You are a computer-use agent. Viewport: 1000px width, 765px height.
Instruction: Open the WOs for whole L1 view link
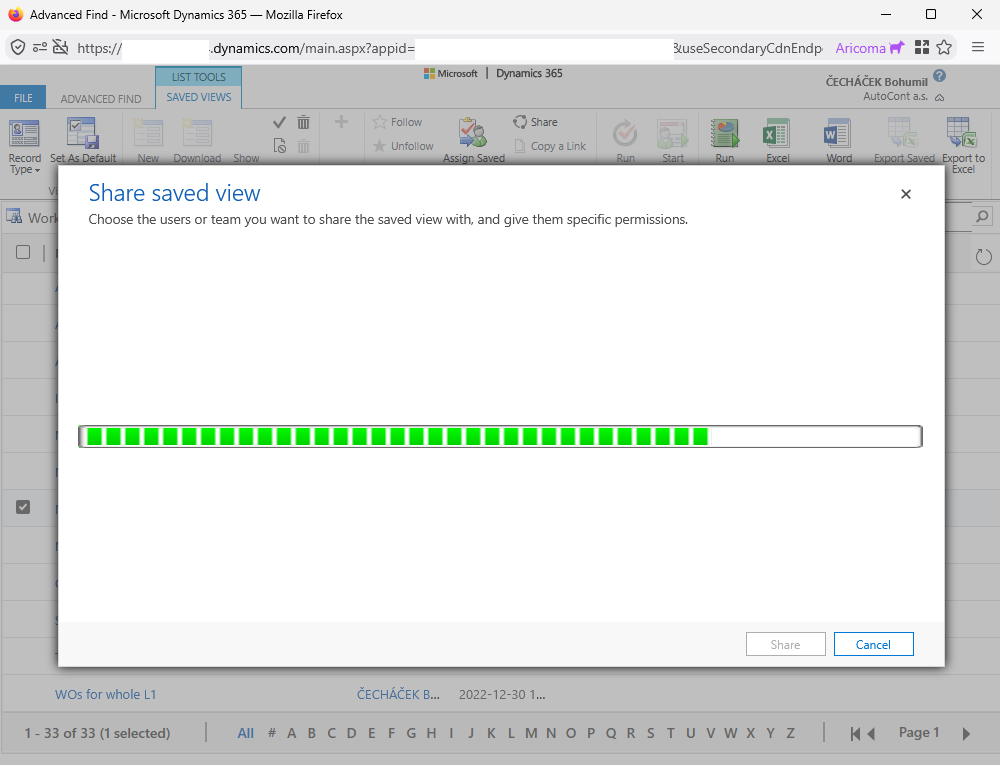[x=105, y=694]
